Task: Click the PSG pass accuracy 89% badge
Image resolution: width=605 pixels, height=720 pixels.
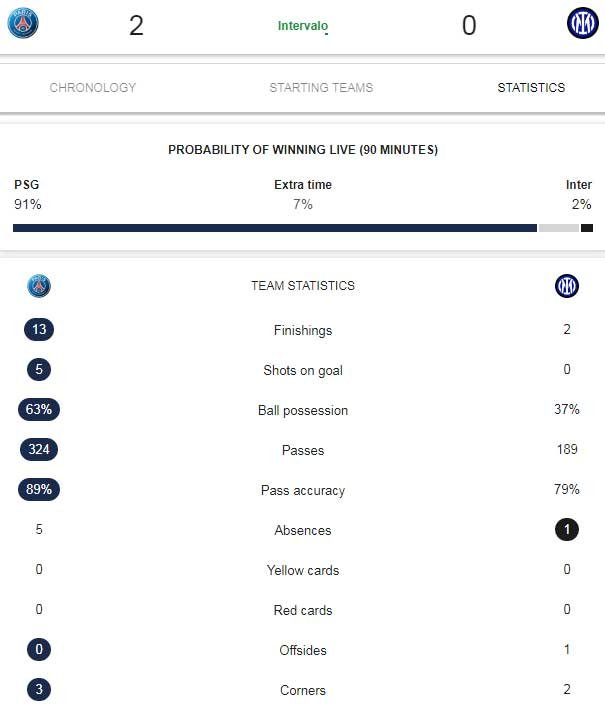Action: pyautogui.click(x=39, y=489)
